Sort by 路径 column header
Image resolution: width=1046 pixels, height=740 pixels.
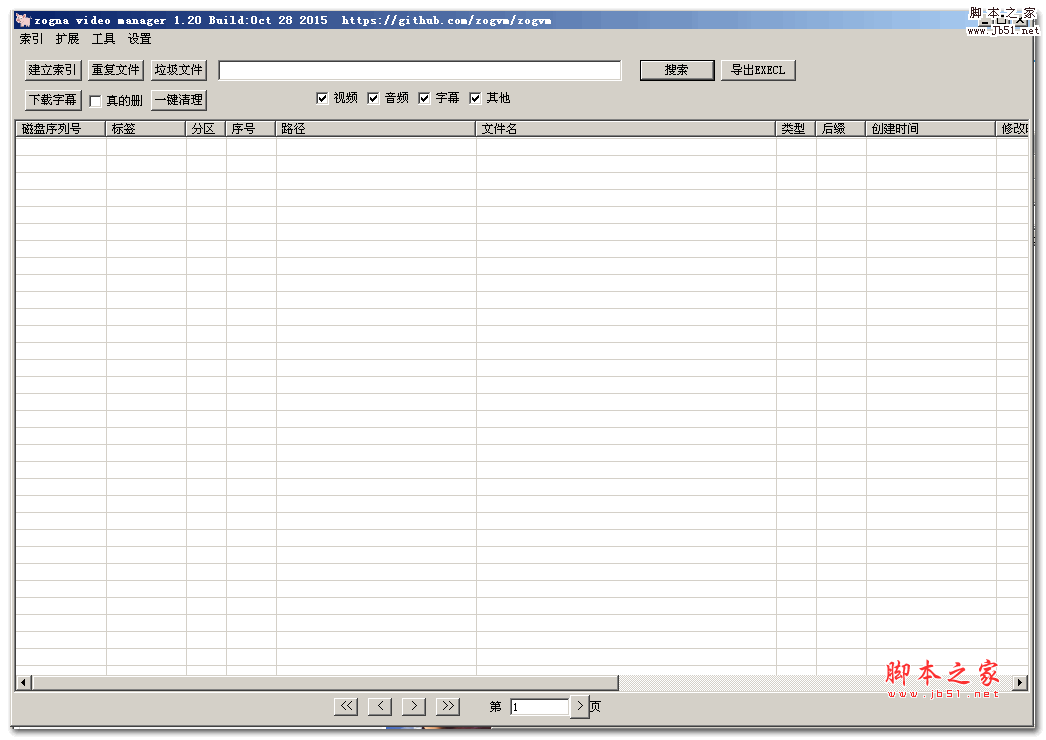376,129
